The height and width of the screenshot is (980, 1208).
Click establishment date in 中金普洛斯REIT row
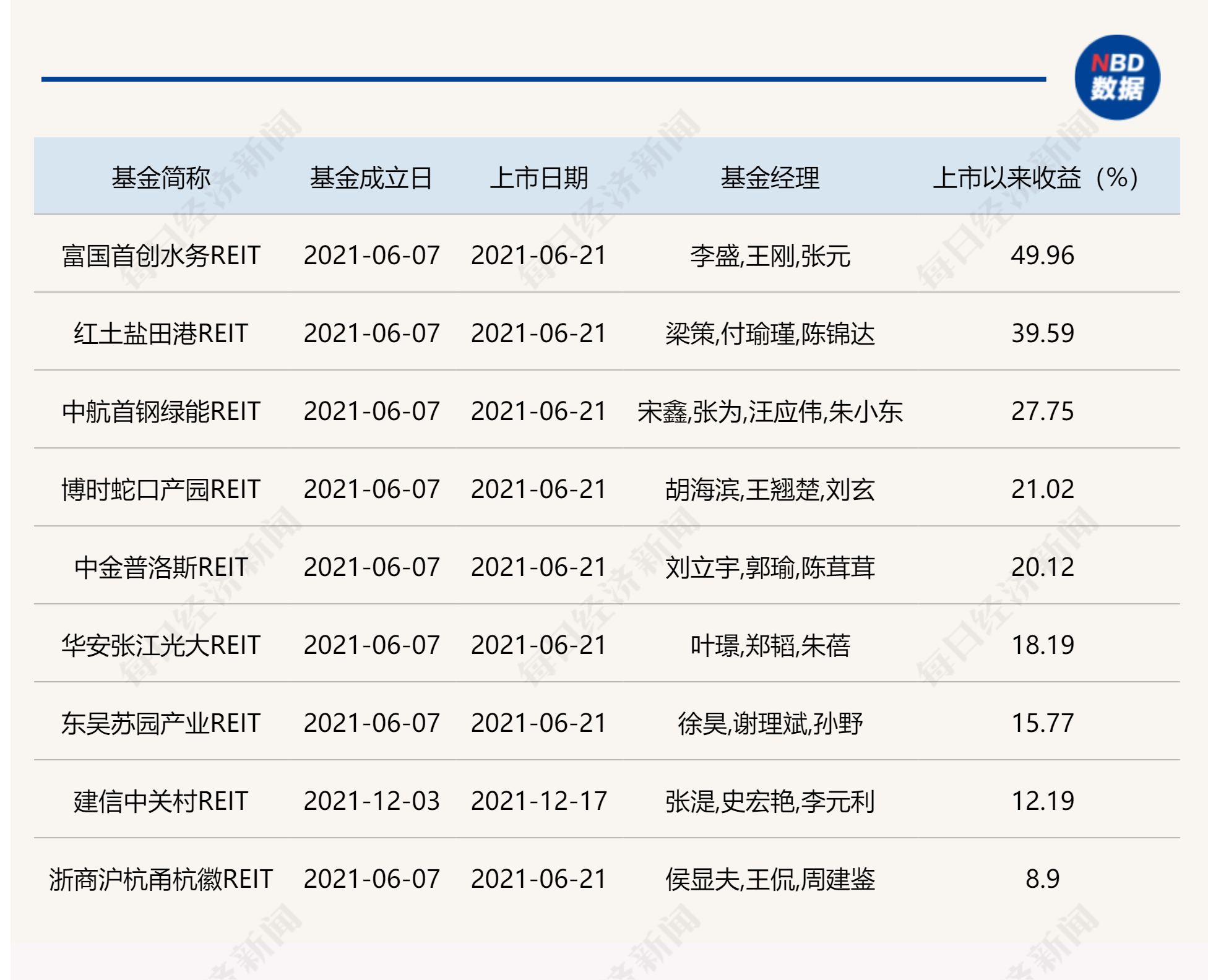(371, 567)
